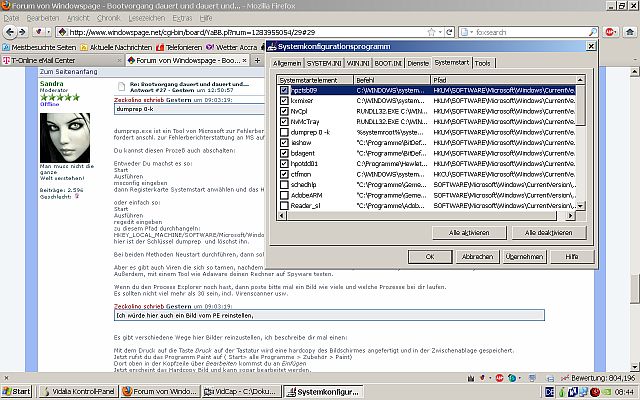Uncheck the hpztsb09 startup entry
The width and height of the screenshot is (640, 400).
[284, 90]
